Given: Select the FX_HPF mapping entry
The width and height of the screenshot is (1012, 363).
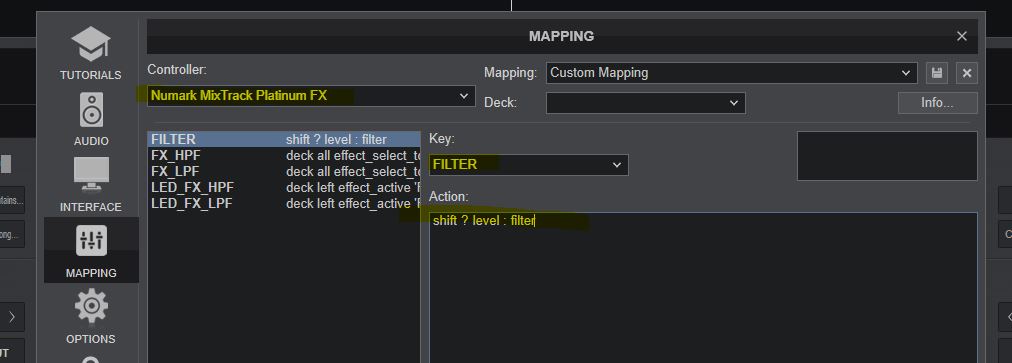Looking at the screenshot, I should [x=284, y=156].
